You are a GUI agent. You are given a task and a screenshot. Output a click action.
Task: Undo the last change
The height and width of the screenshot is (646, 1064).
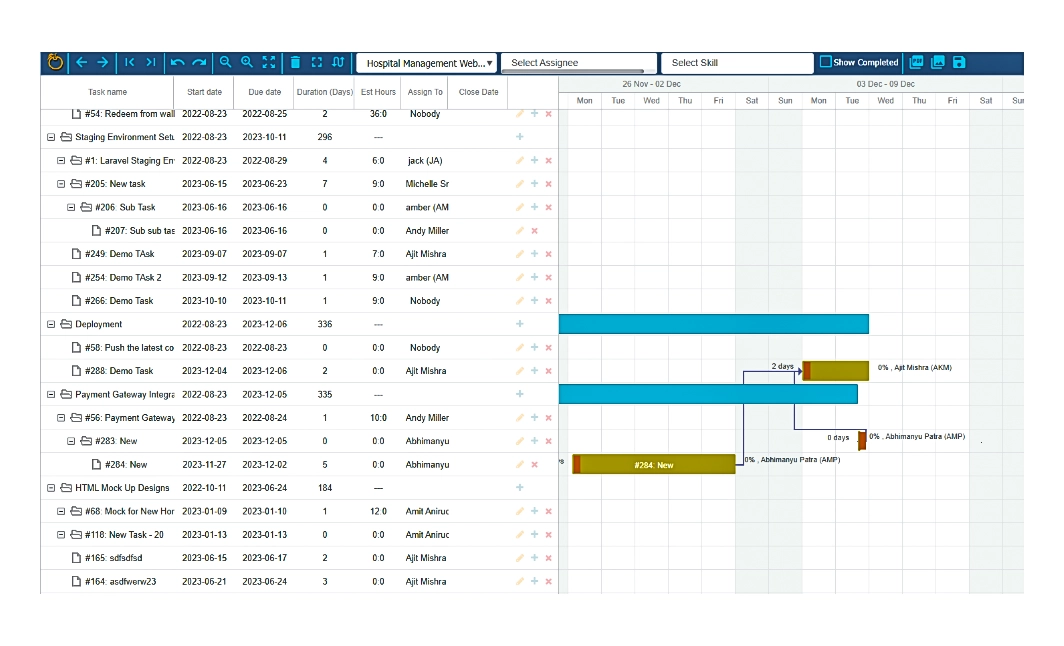point(177,62)
